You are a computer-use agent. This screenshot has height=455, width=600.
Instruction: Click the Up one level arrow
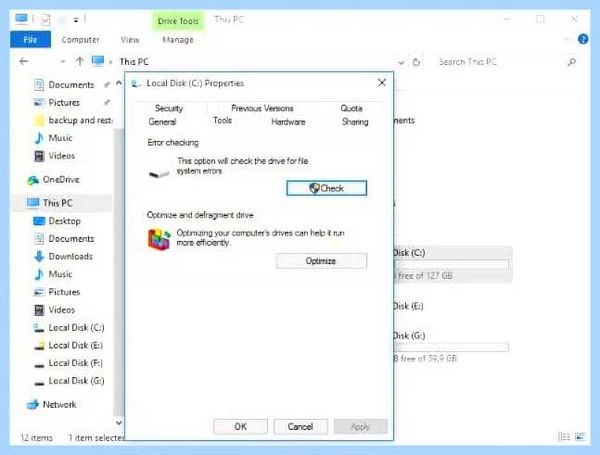point(80,61)
